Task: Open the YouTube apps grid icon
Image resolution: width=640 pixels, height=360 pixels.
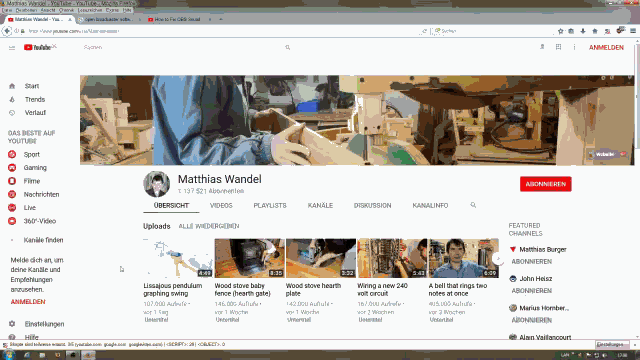Action: coord(558,47)
